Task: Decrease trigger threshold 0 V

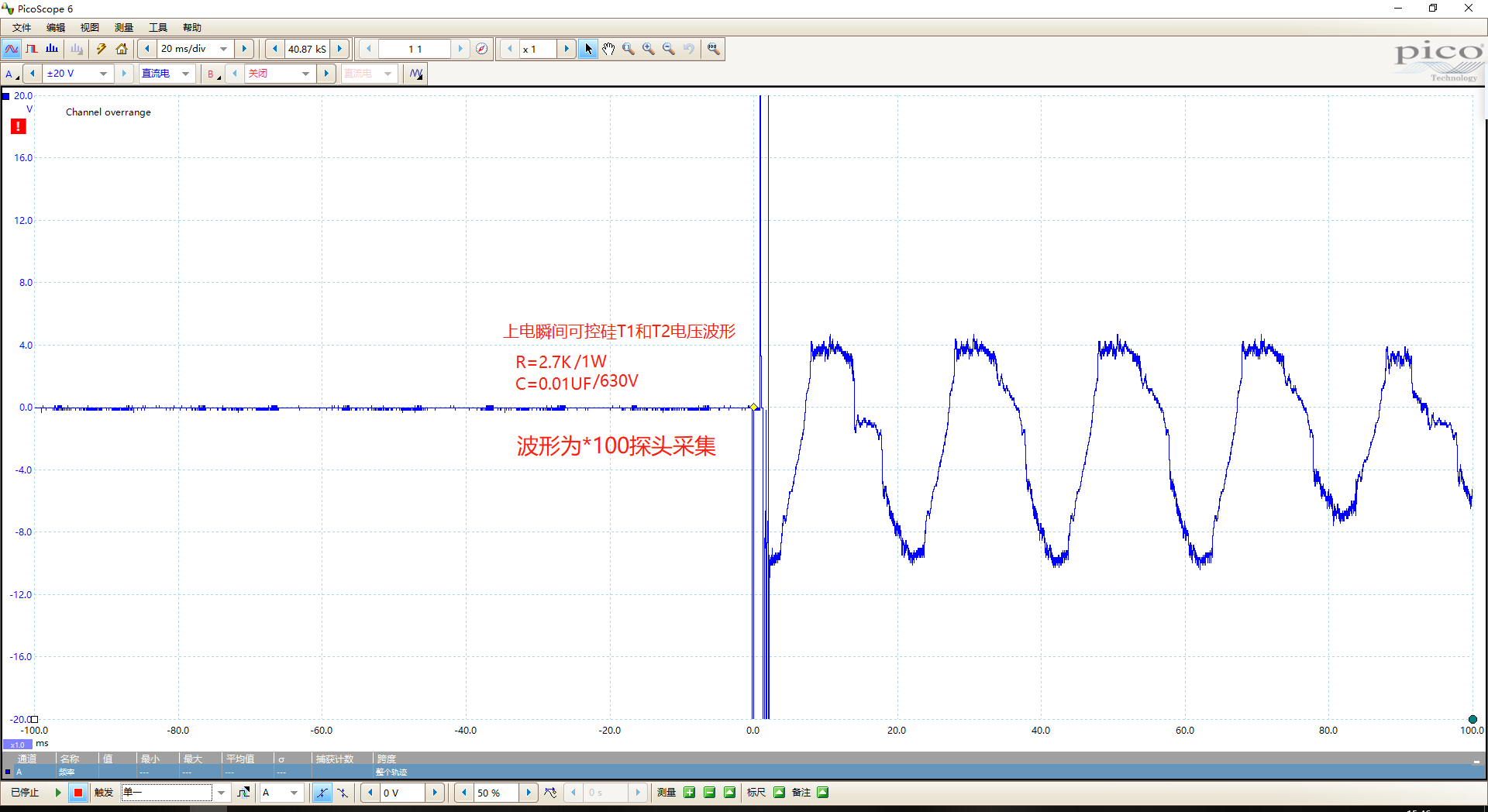Action: (x=370, y=793)
